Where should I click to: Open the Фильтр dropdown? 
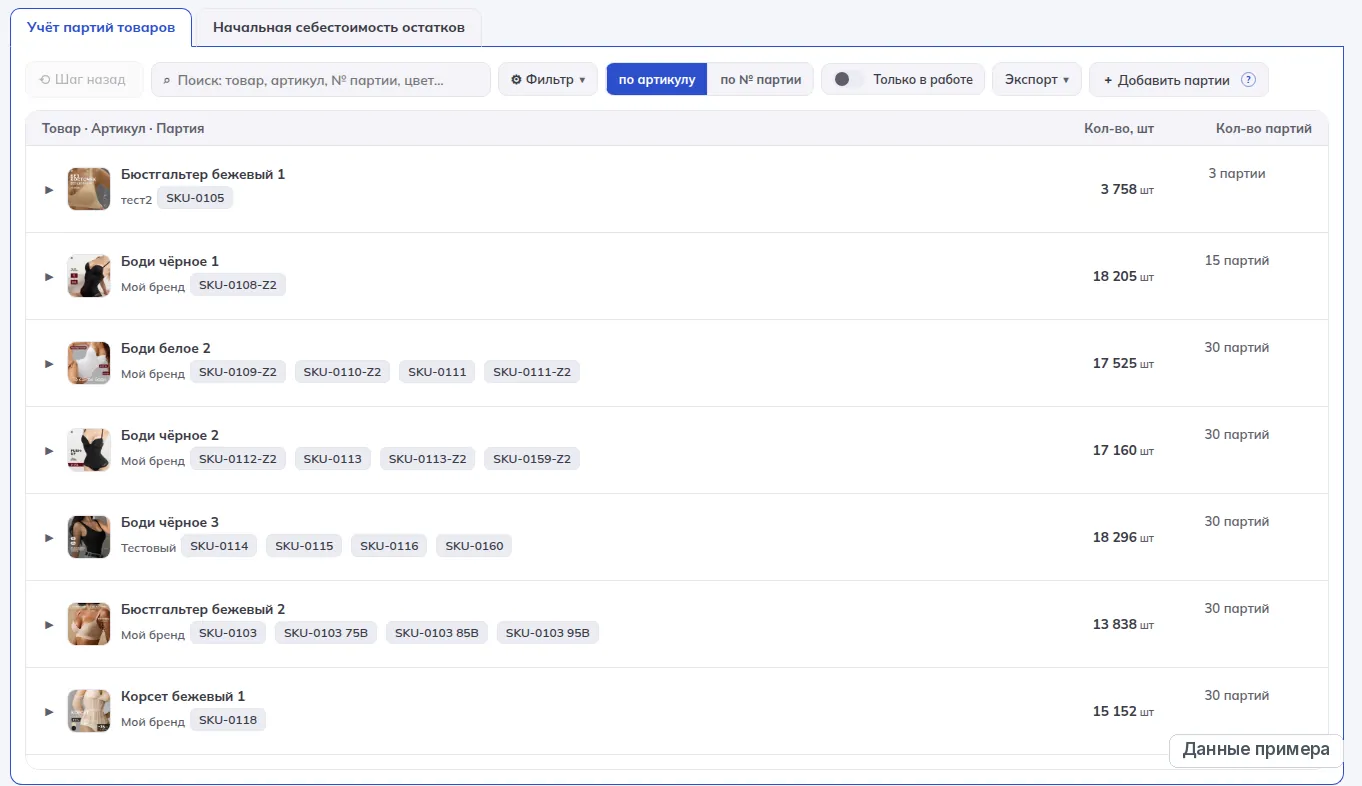point(548,80)
